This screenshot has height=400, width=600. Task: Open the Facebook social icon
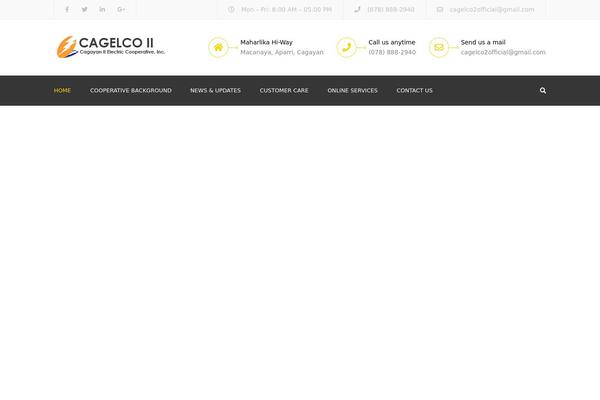pyautogui.click(x=67, y=10)
